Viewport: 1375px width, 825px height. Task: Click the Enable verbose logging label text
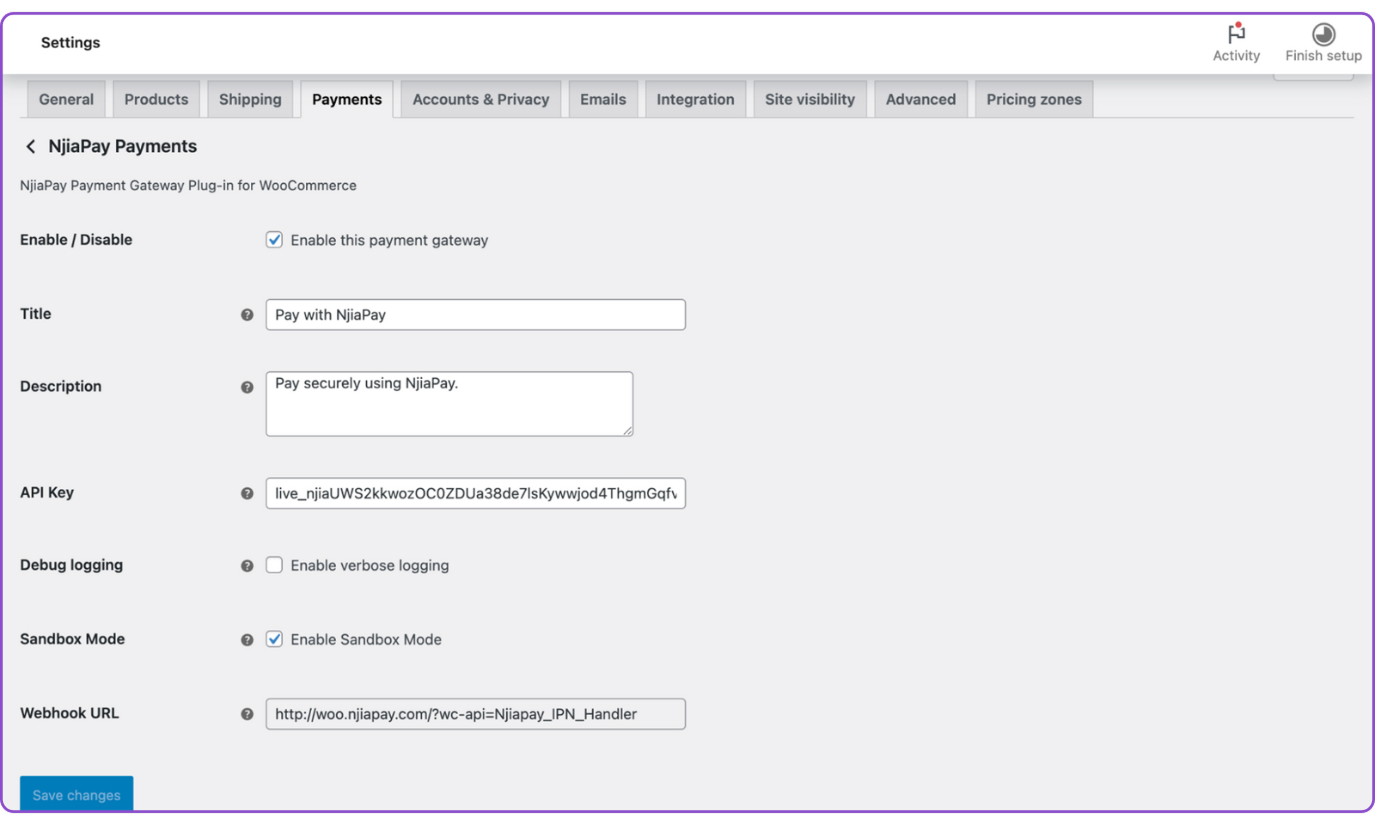(370, 565)
